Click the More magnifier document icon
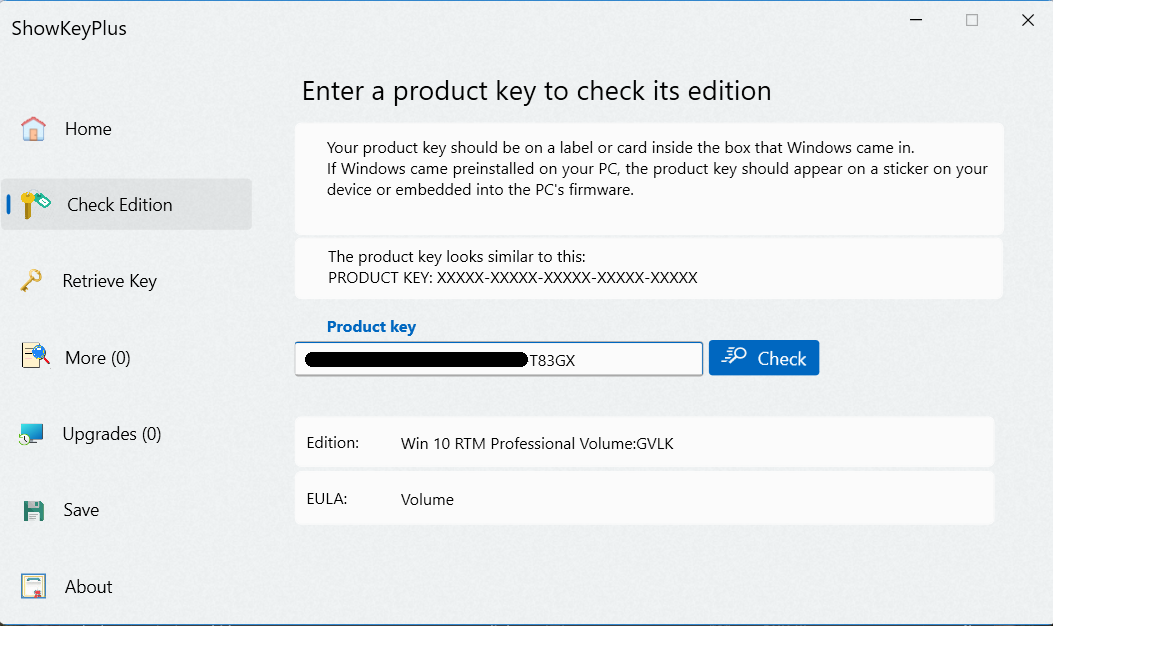This screenshot has height=648, width=1152. [35, 356]
